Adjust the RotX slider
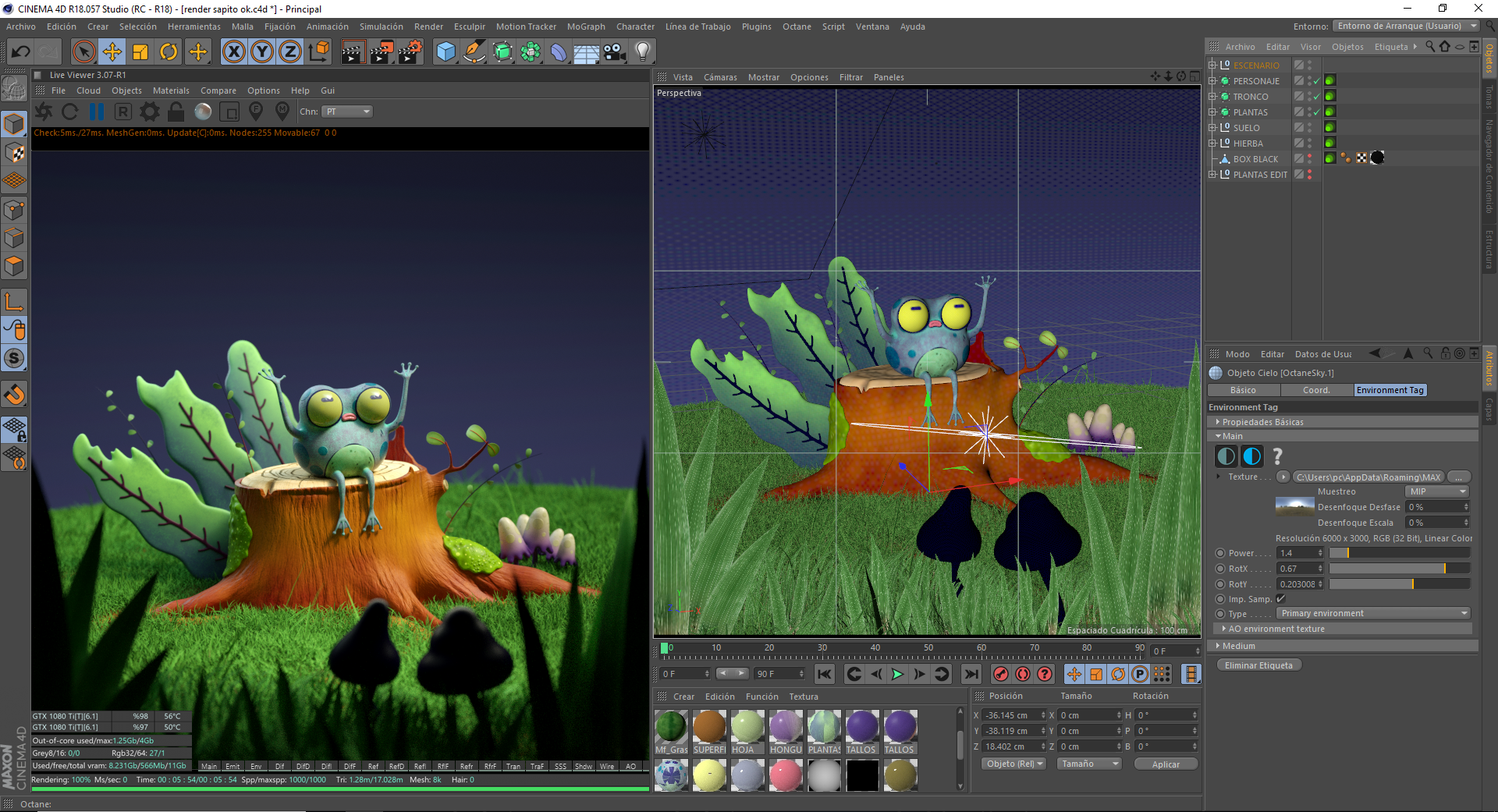The height and width of the screenshot is (812, 1498). [1400, 569]
